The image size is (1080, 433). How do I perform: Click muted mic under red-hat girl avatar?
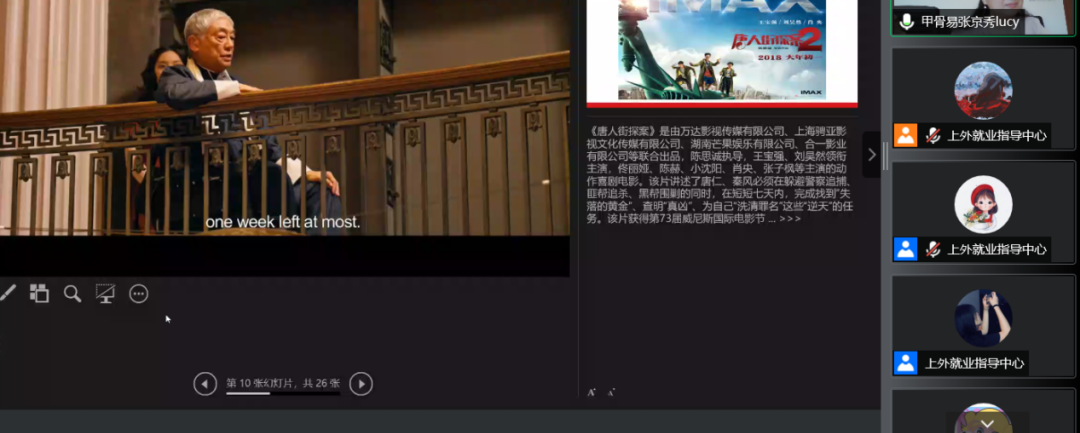click(x=933, y=249)
